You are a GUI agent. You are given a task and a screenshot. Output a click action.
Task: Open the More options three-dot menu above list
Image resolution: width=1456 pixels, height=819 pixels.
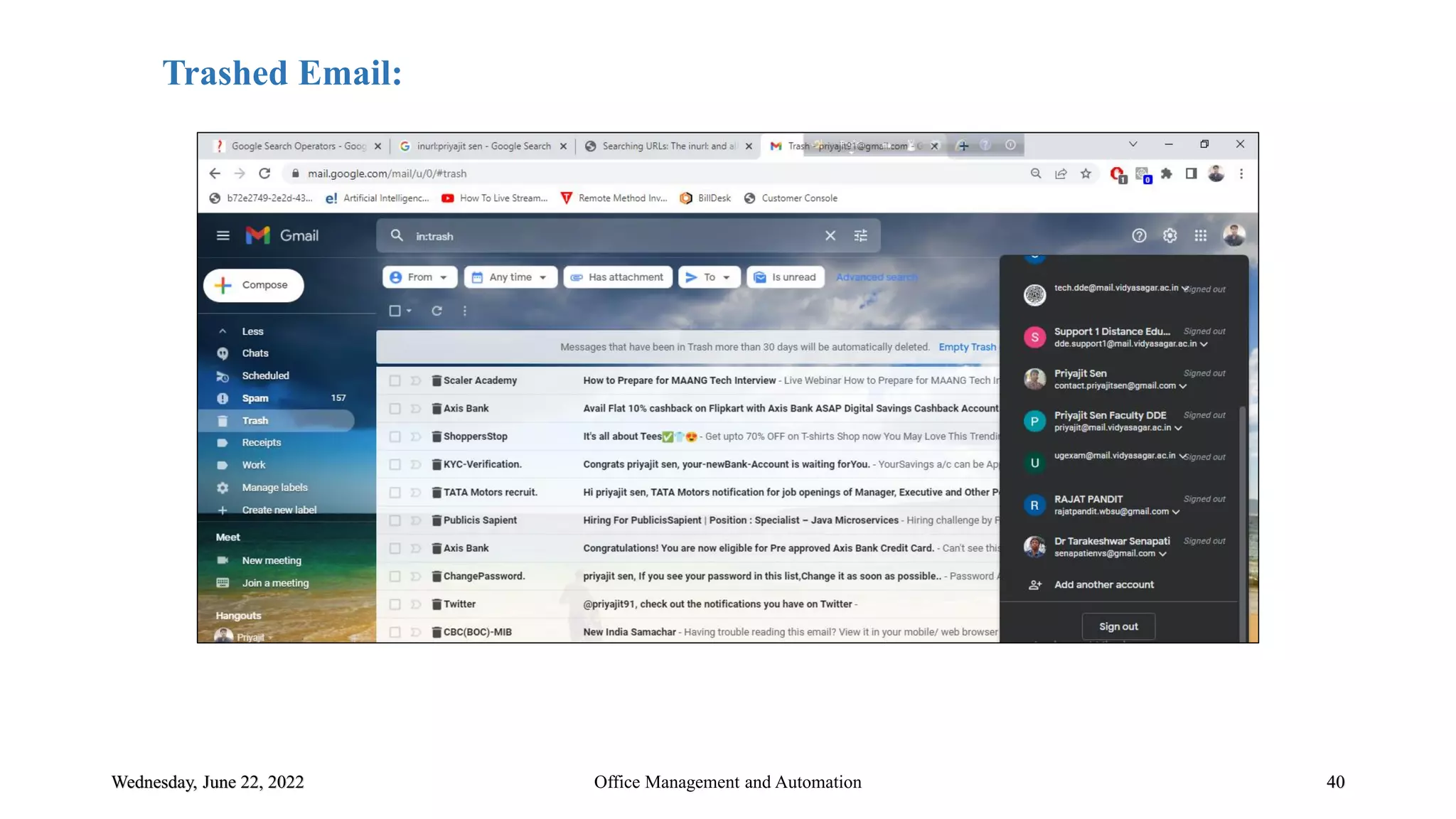pos(465,311)
